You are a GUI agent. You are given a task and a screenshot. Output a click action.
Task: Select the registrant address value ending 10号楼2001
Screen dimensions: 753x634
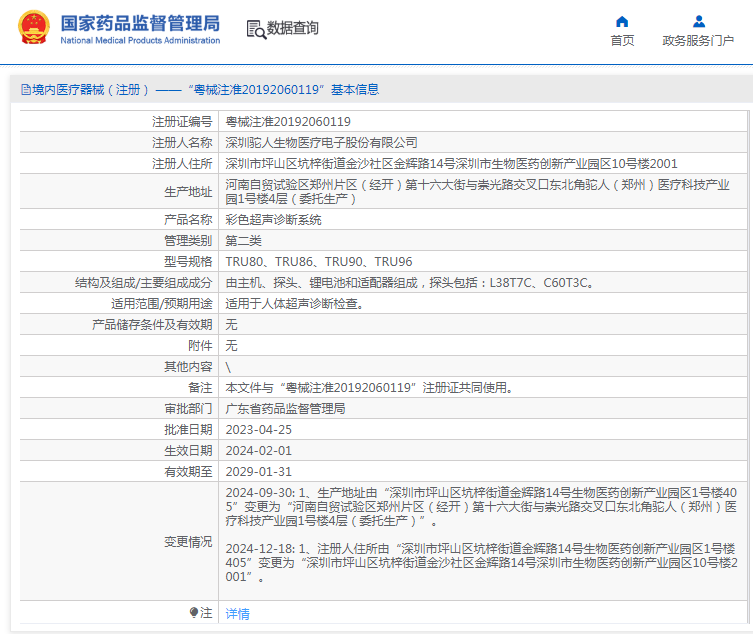(451, 164)
